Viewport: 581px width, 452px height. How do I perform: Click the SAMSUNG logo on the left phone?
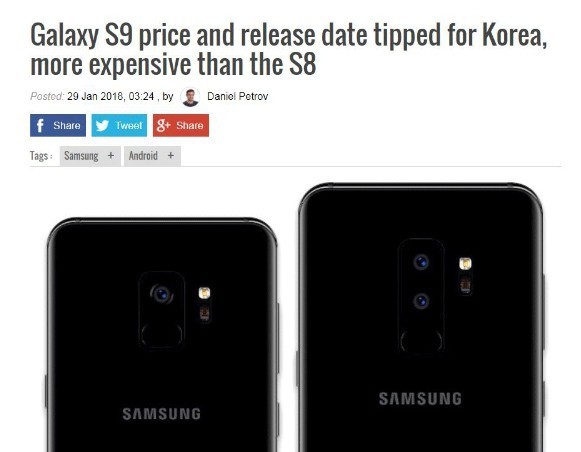click(162, 414)
